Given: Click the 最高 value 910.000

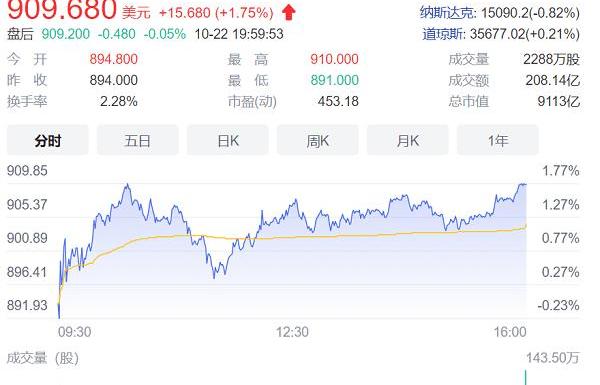Looking at the screenshot, I should tap(334, 59).
